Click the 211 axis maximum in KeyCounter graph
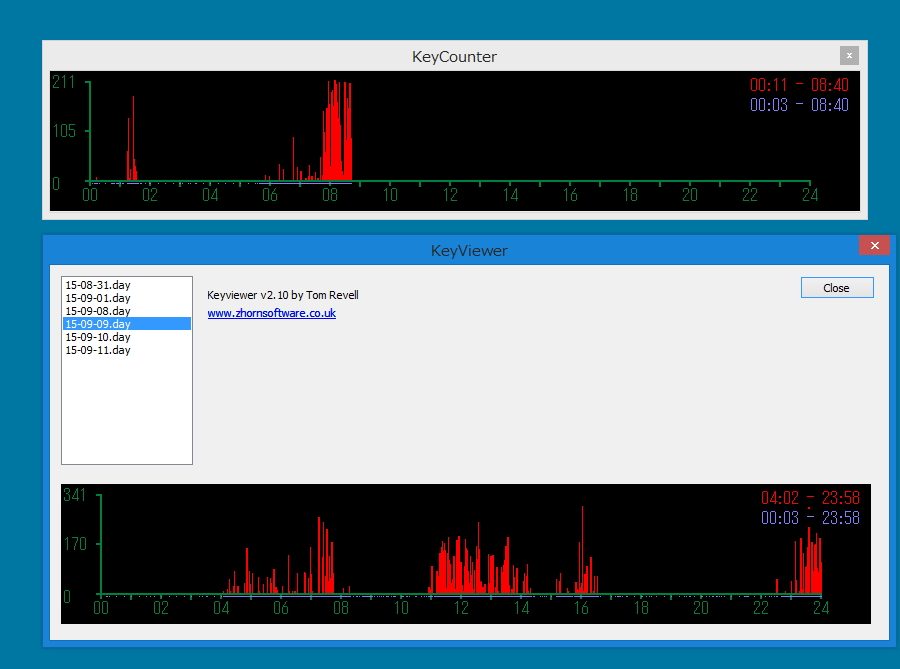 point(64,82)
